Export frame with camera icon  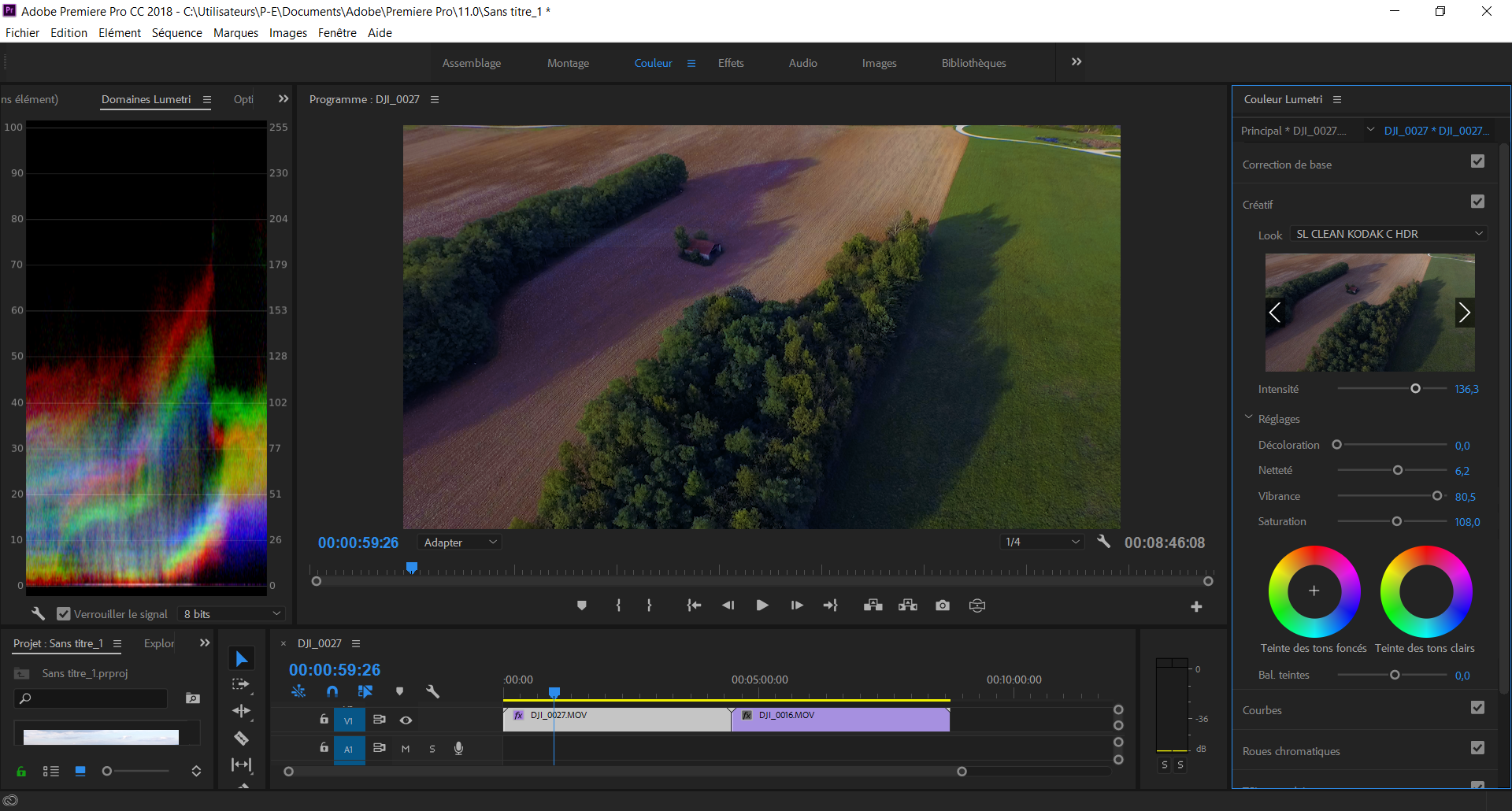point(943,605)
